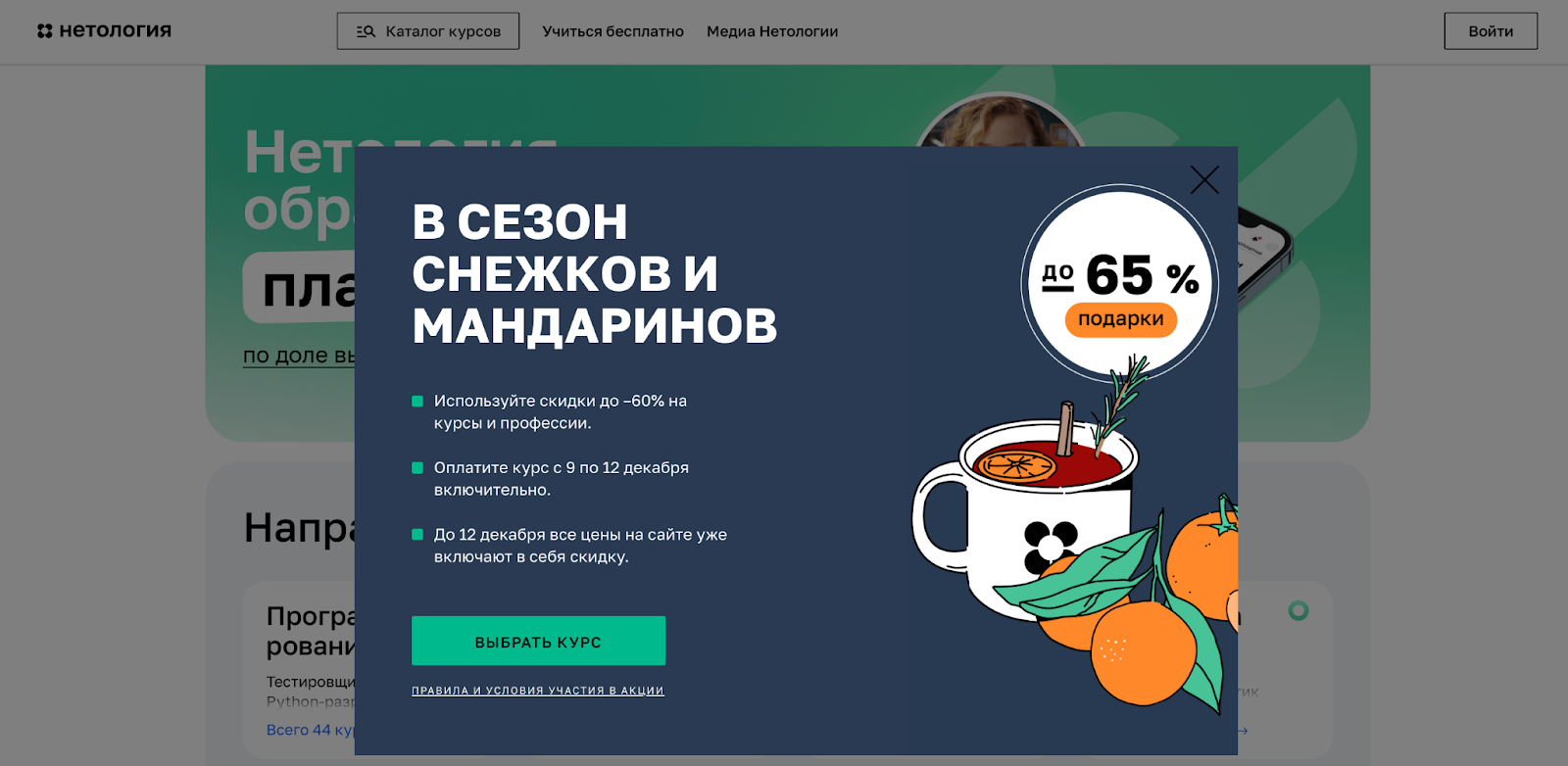Close the promo popup with X icon
Screen dimensions: 1568x766
(1204, 179)
